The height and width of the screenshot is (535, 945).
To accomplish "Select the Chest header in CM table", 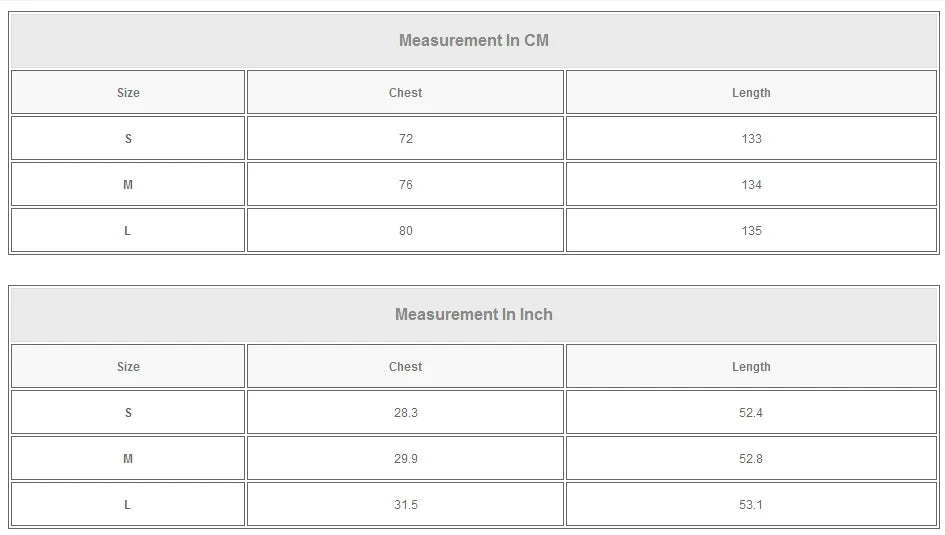I will click(x=405, y=93).
